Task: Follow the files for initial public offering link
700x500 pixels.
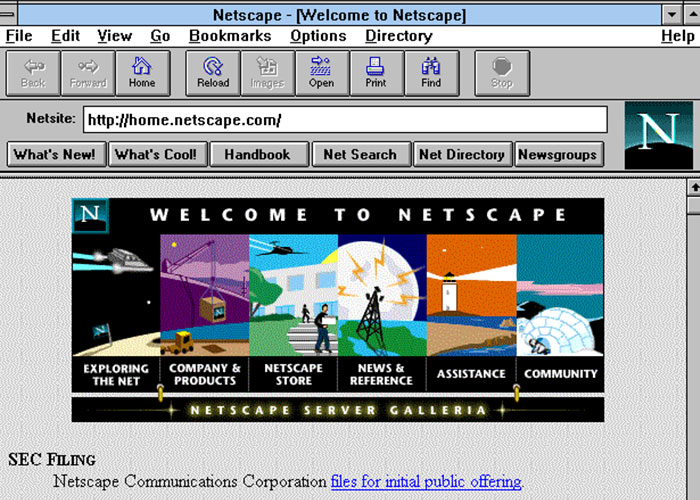Action: click(426, 482)
